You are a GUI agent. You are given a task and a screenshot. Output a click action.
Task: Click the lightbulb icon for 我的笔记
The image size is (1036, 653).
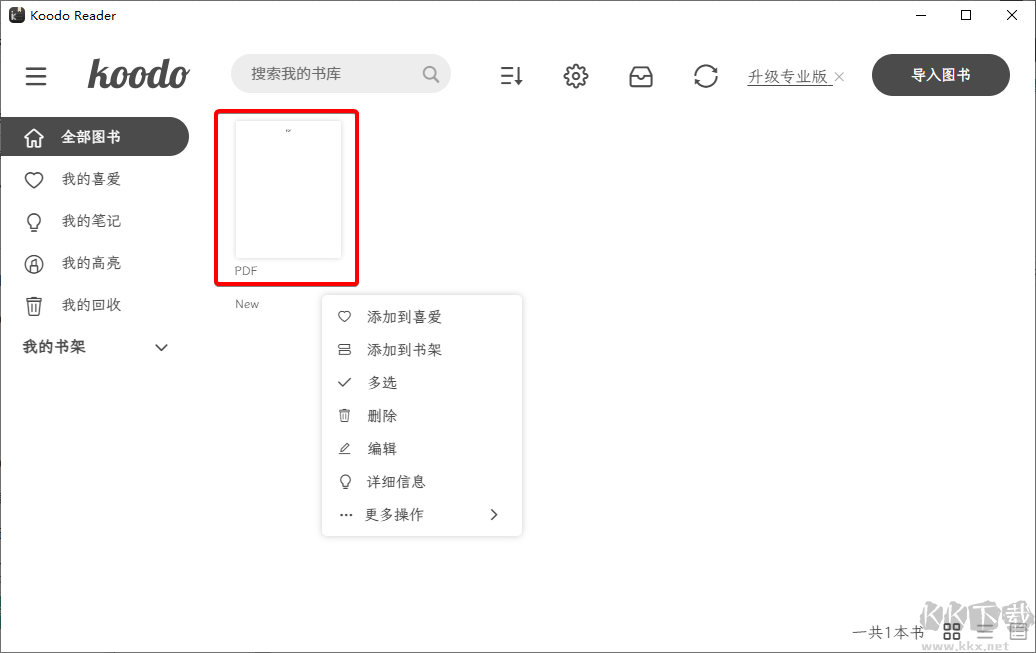(34, 221)
